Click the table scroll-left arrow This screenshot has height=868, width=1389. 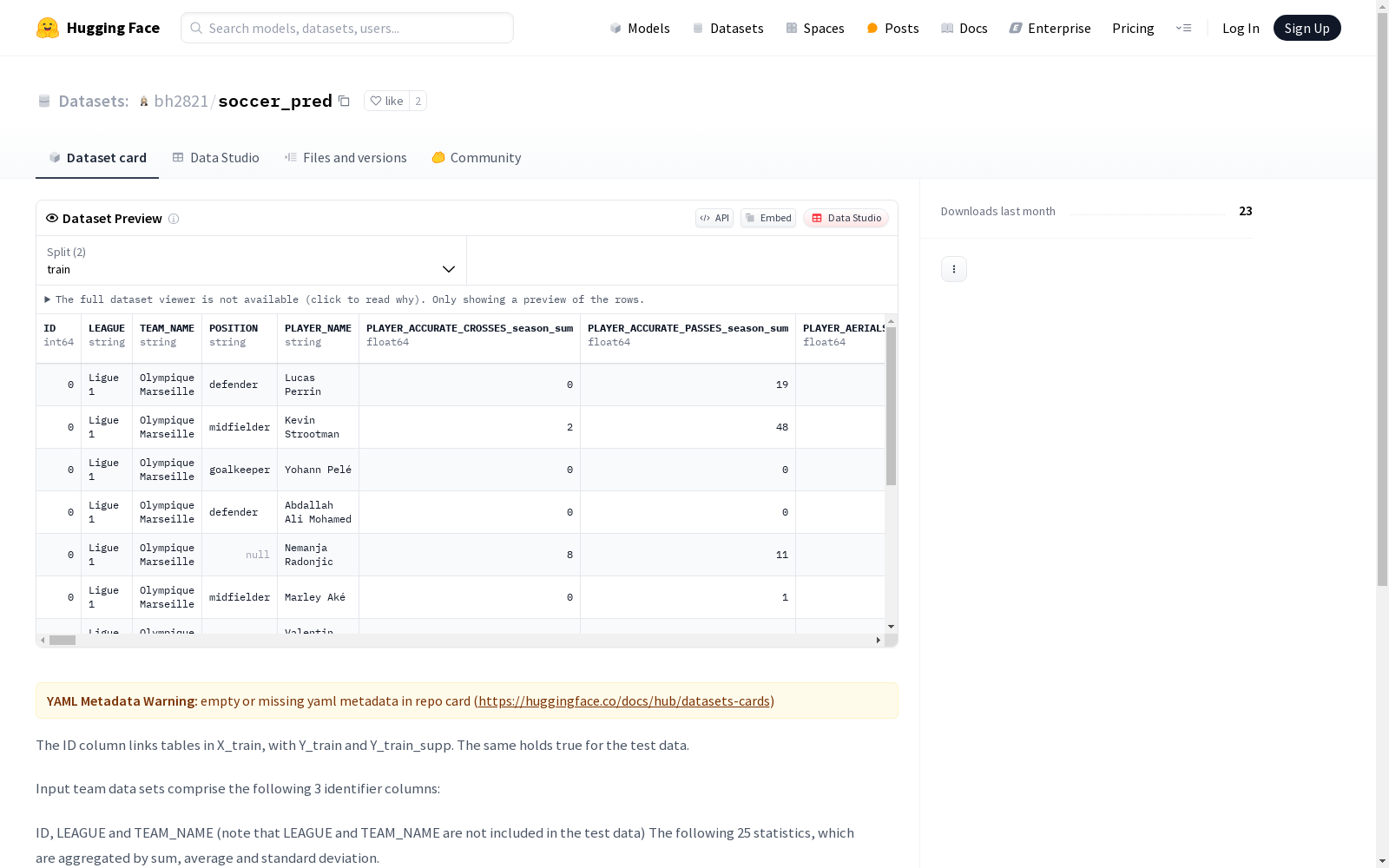(43, 640)
